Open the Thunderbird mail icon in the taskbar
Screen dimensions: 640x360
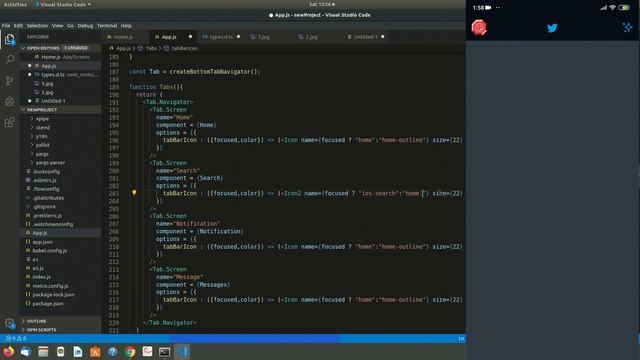(26, 351)
